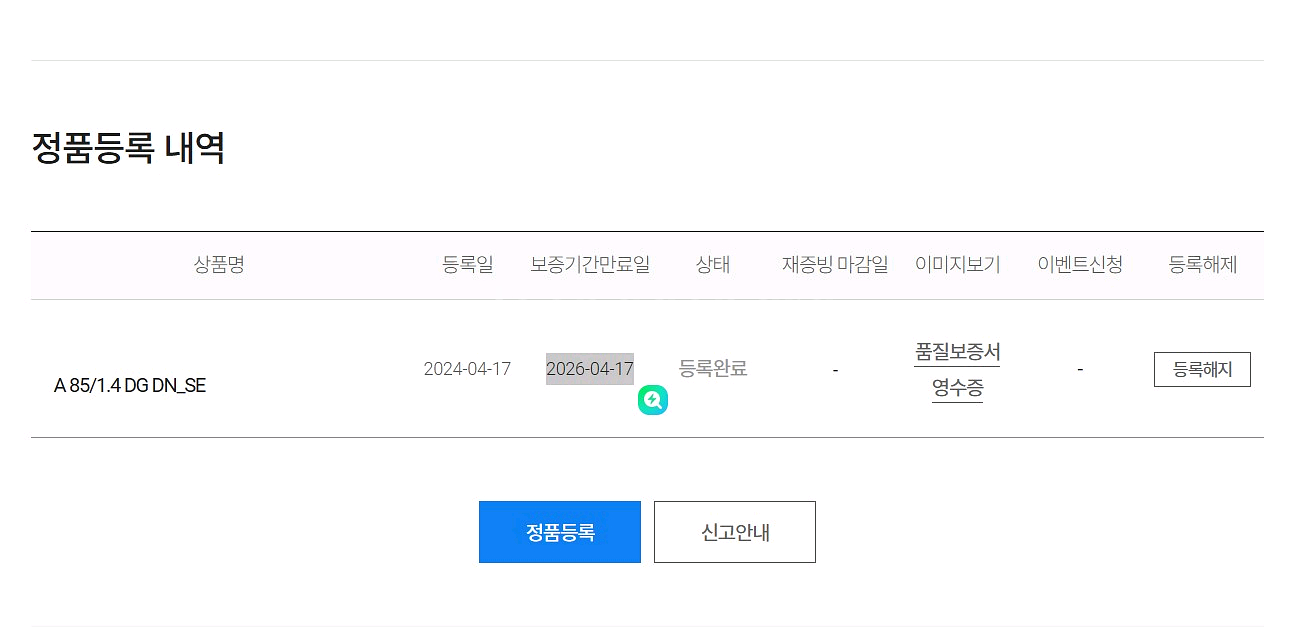This screenshot has height=627, width=1312.
Task: Select the 보증기간만료일 column header
Action: coord(590,265)
